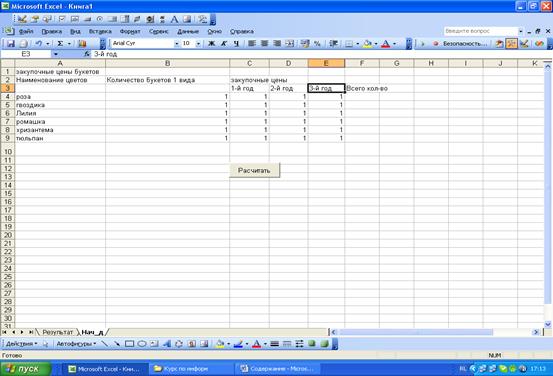Select the oval drawing tool
The image size is (553, 376).
click(x=142, y=344)
